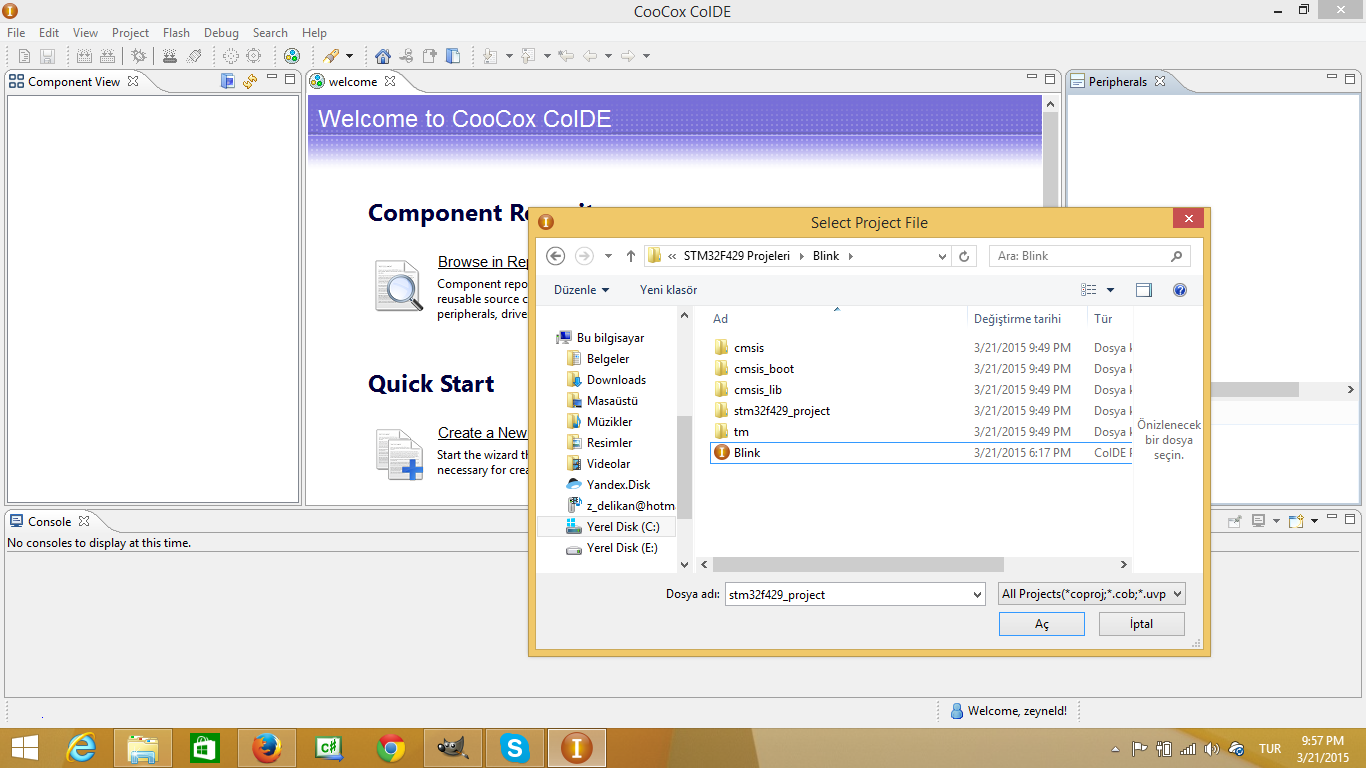Click the blue book icon in Component View
The image size is (1366, 768).
(228, 81)
